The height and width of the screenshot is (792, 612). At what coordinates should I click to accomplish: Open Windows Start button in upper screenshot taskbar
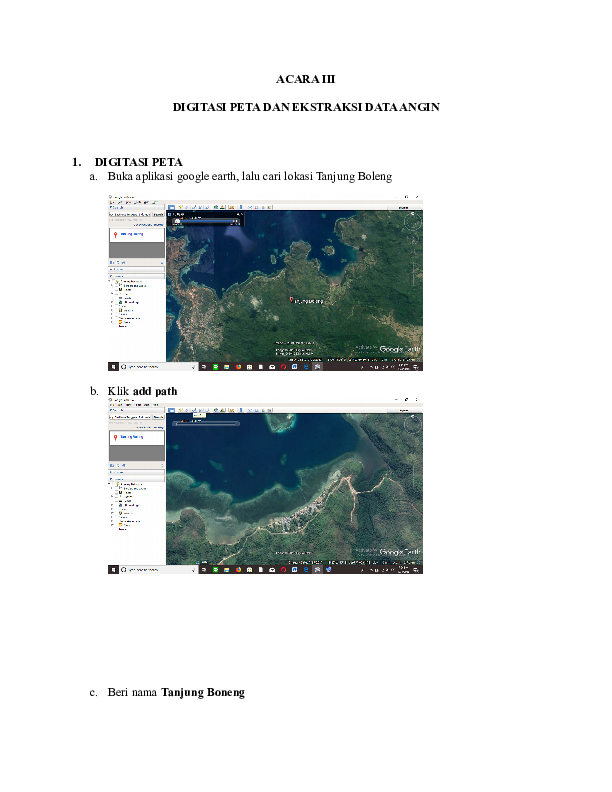point(113,367)
